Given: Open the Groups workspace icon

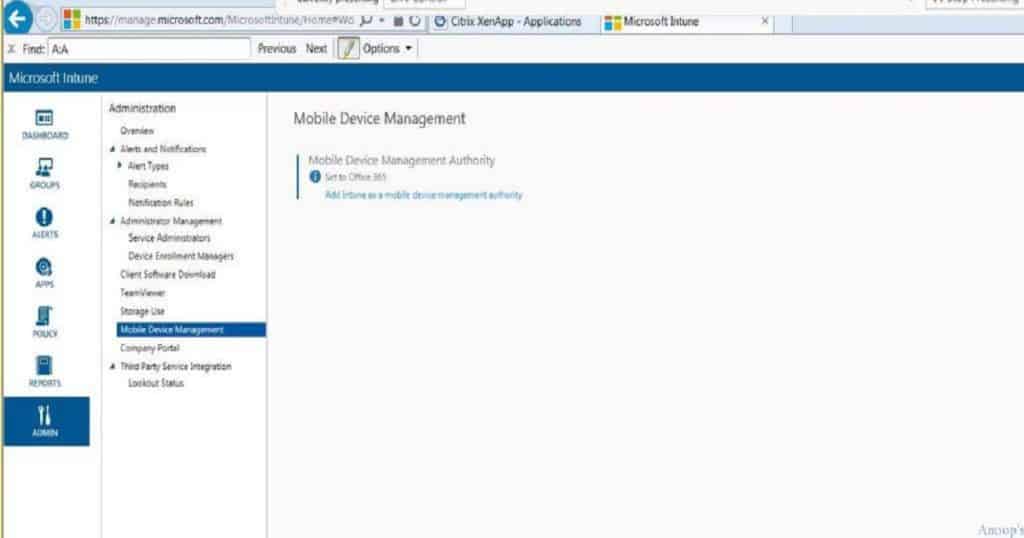Looking at the screenshot, I should 45,174.
